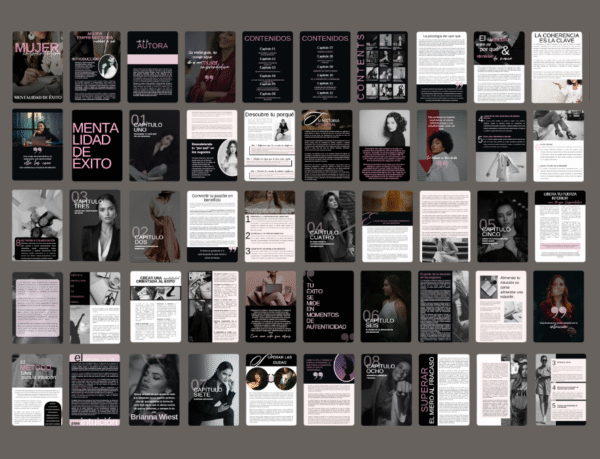Viewport: 600px width, 459px height.
Task: Select the Tu Éxito Se Mide page
Action: (327, 307)
